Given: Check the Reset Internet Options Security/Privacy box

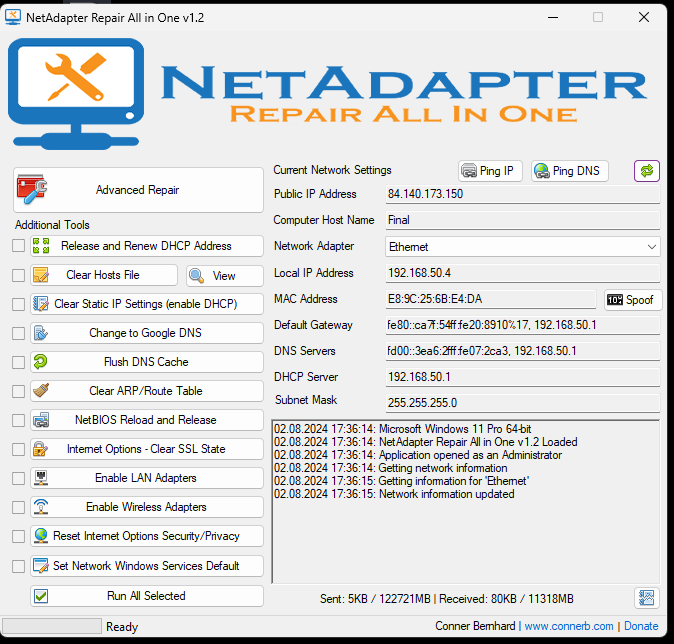Looking at the screenshot, I should point(18,536).
